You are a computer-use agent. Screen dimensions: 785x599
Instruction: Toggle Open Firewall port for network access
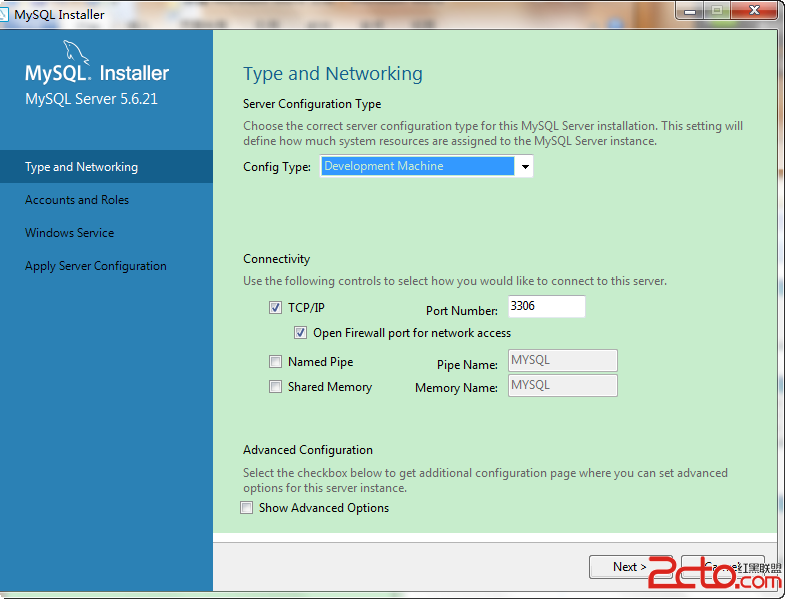(x=300, y=333)
